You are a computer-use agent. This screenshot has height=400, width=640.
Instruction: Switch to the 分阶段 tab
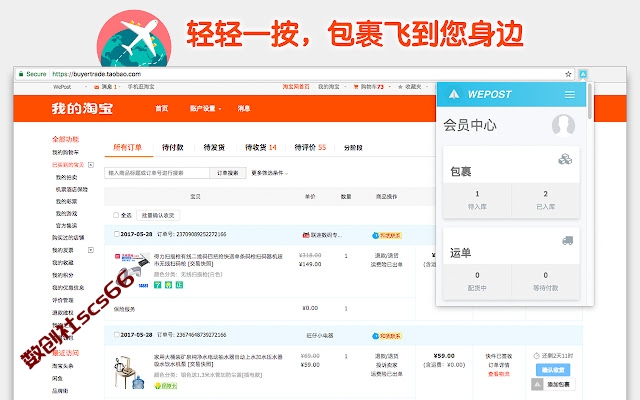[x=353, y=148]
